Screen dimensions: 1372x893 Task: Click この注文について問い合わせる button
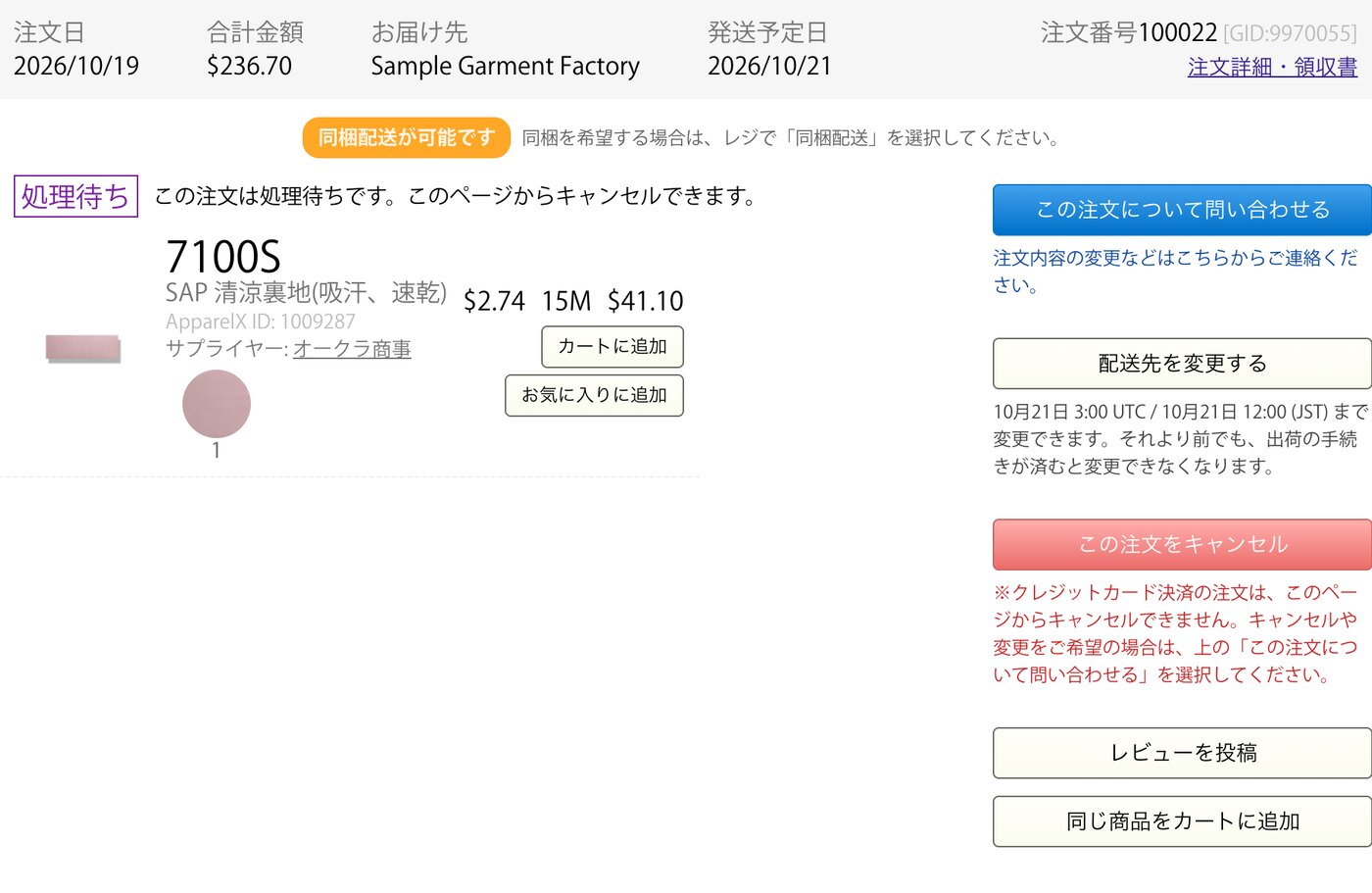[1182, 210]
